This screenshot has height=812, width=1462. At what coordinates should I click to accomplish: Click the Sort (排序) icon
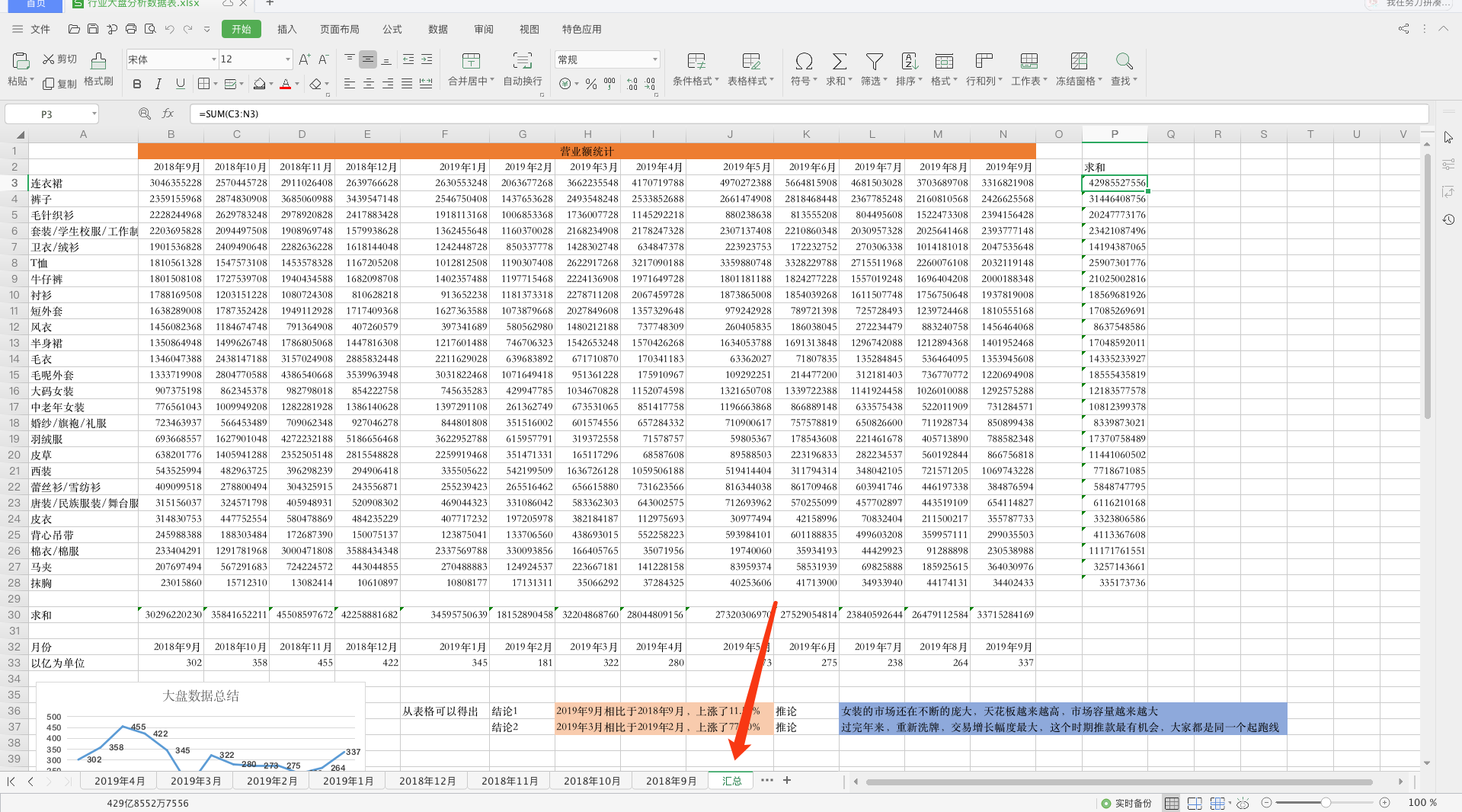910,61
